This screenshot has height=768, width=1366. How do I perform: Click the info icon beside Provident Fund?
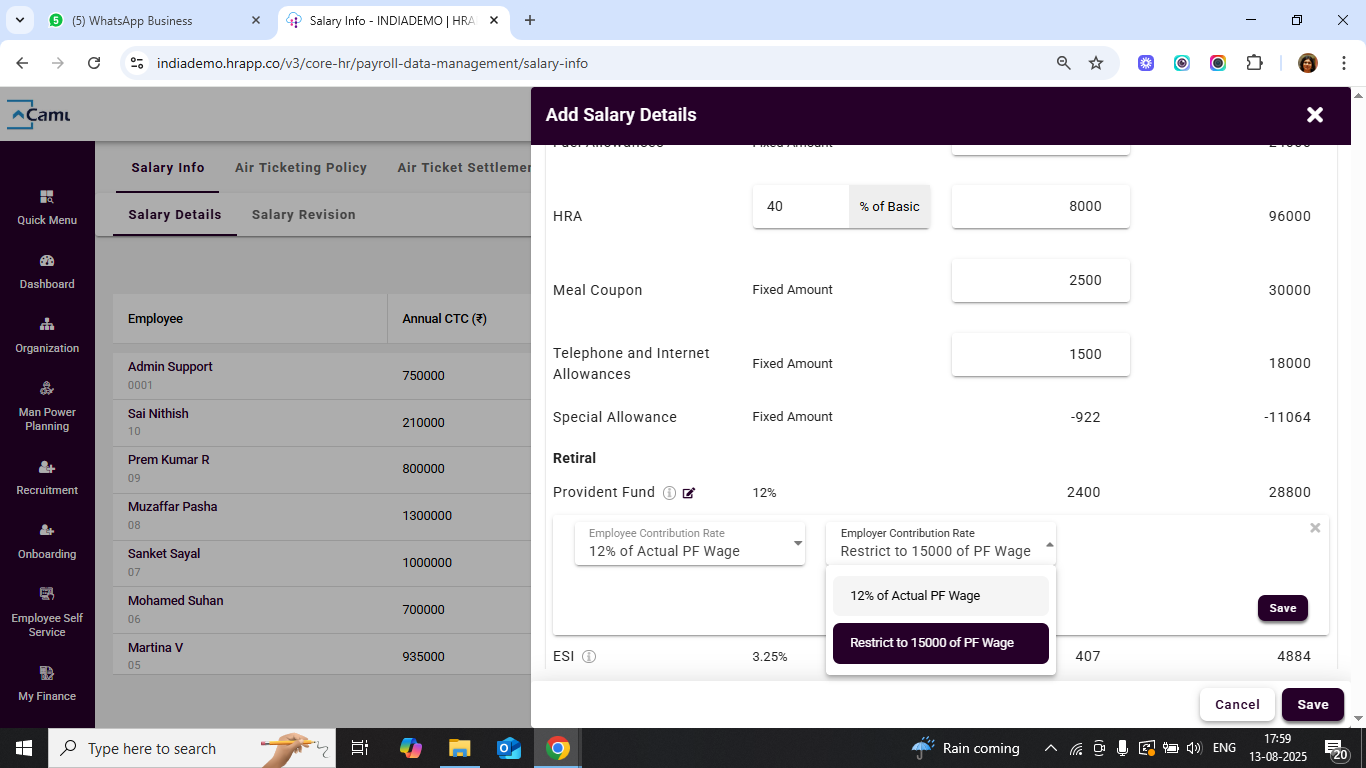tap(670, 493)
